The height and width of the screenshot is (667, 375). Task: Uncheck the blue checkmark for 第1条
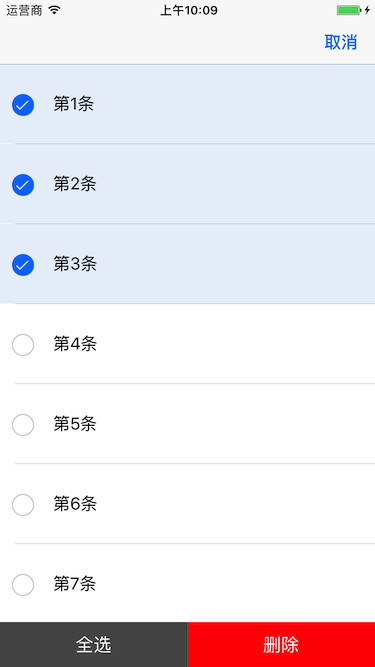coord(23,105)
